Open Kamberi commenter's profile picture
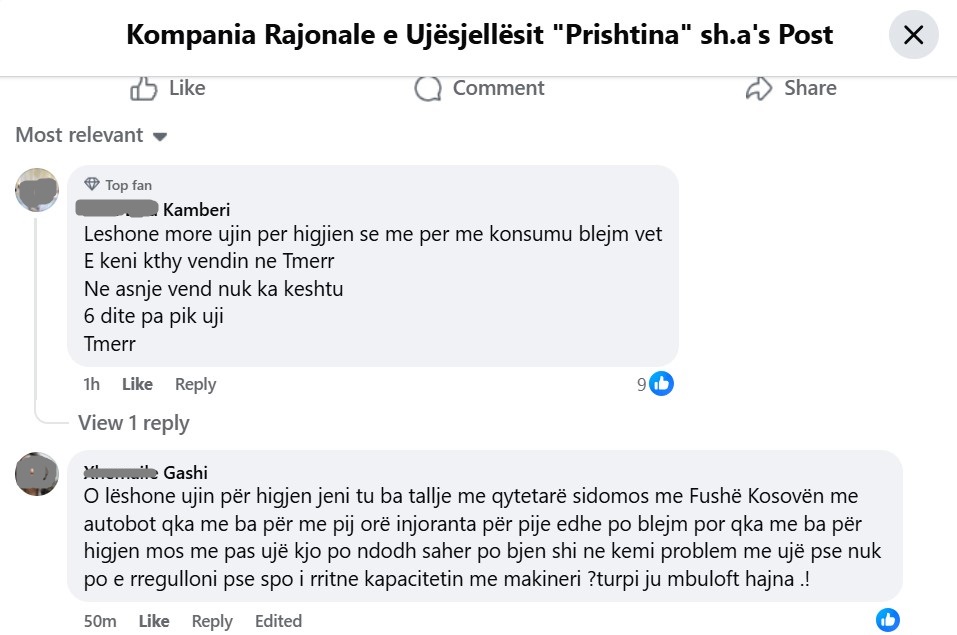 37,190
